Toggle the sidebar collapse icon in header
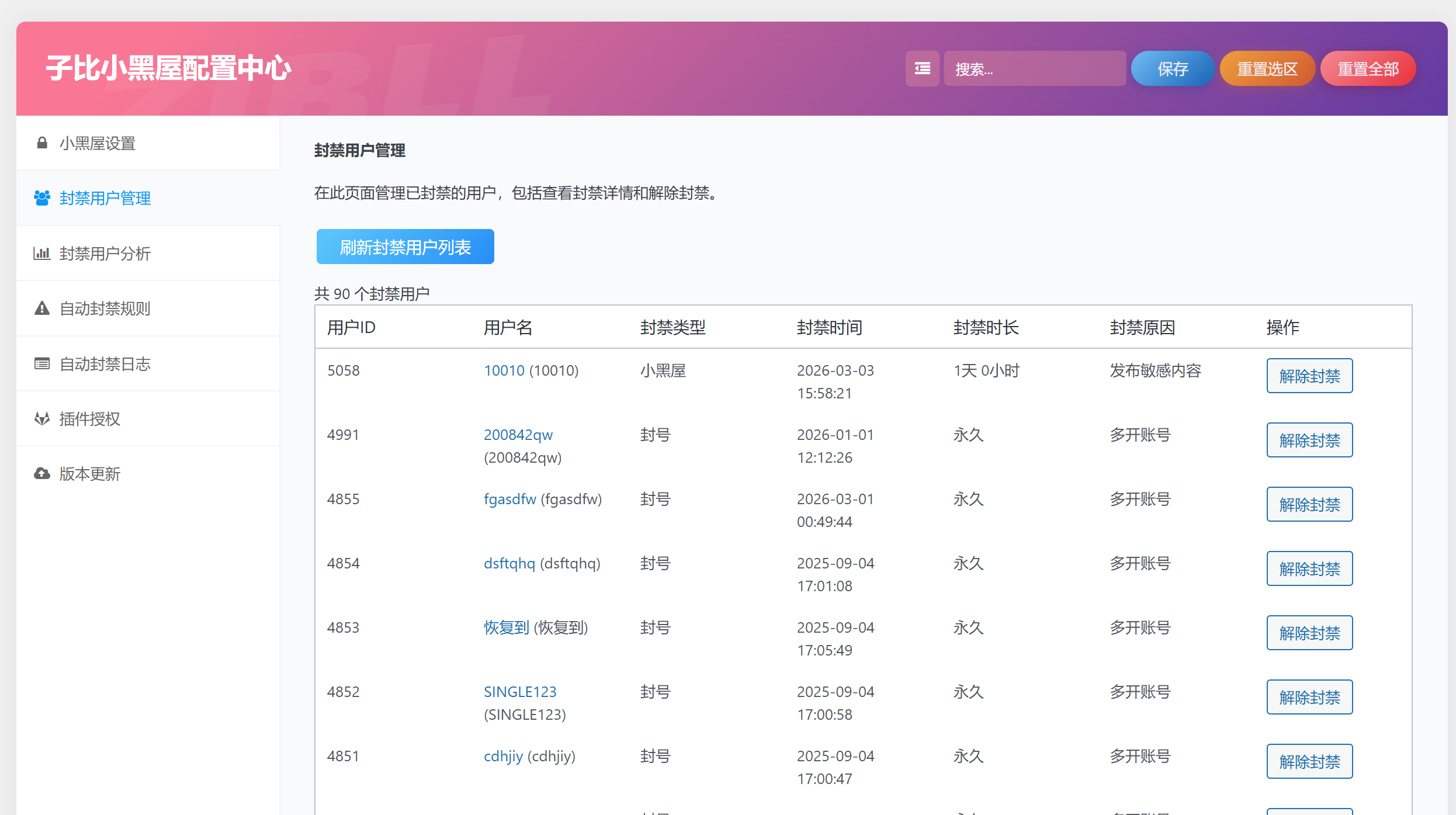Screen dimensions: 1456x815 (x=923, y=69)
